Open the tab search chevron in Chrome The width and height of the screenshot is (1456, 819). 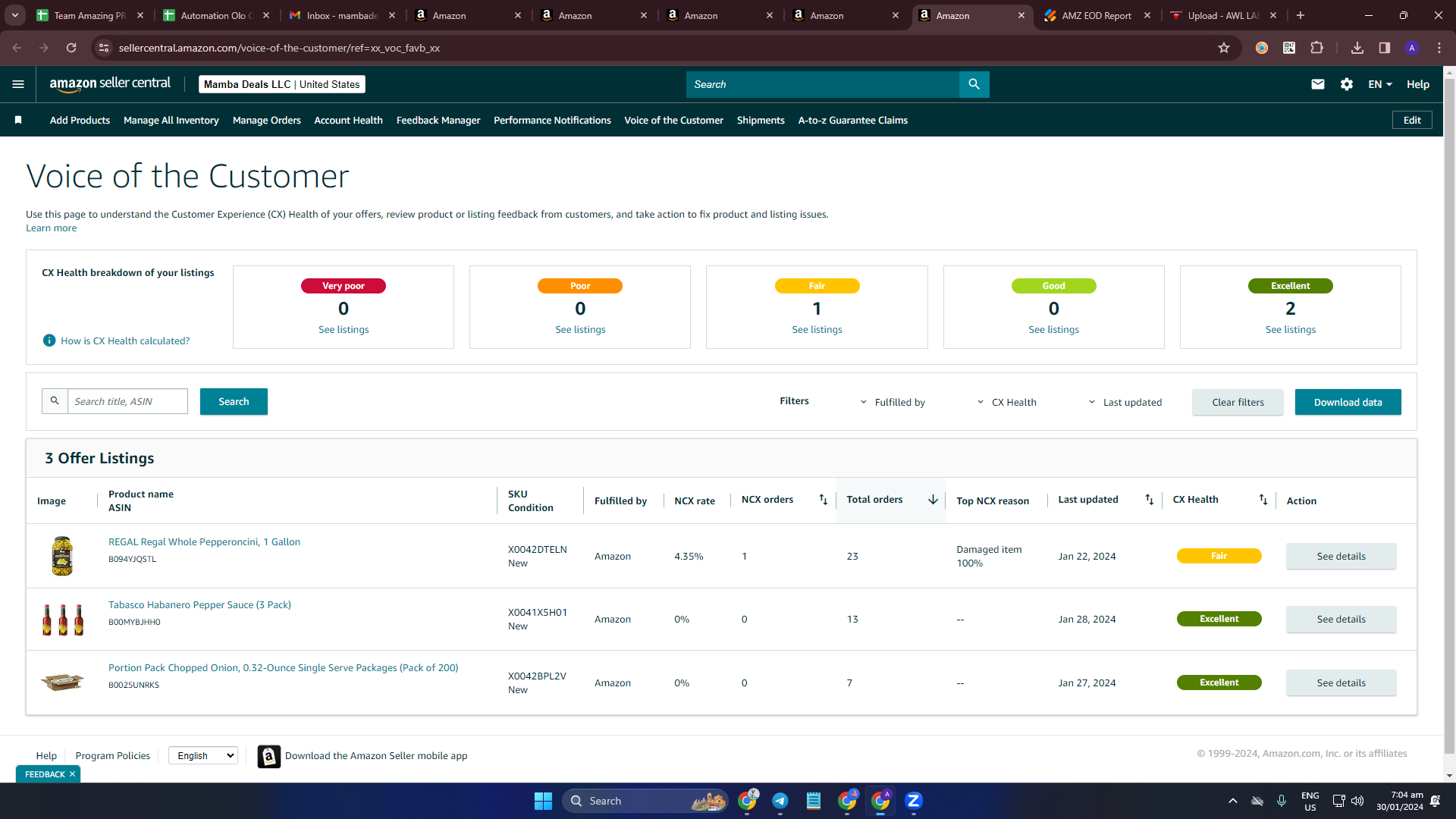pyautogui.click(x=15, y=15)
